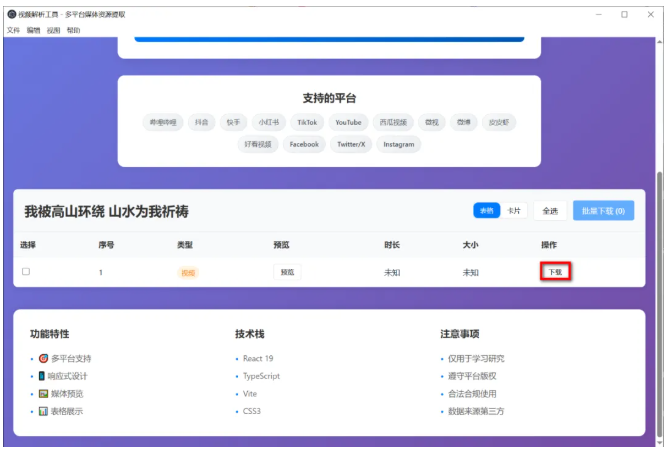Image resolution: width=669 pixels, height=454 pixels.
Task: Click the 好看视频 platform chip
Action: (x=258, y=144)
